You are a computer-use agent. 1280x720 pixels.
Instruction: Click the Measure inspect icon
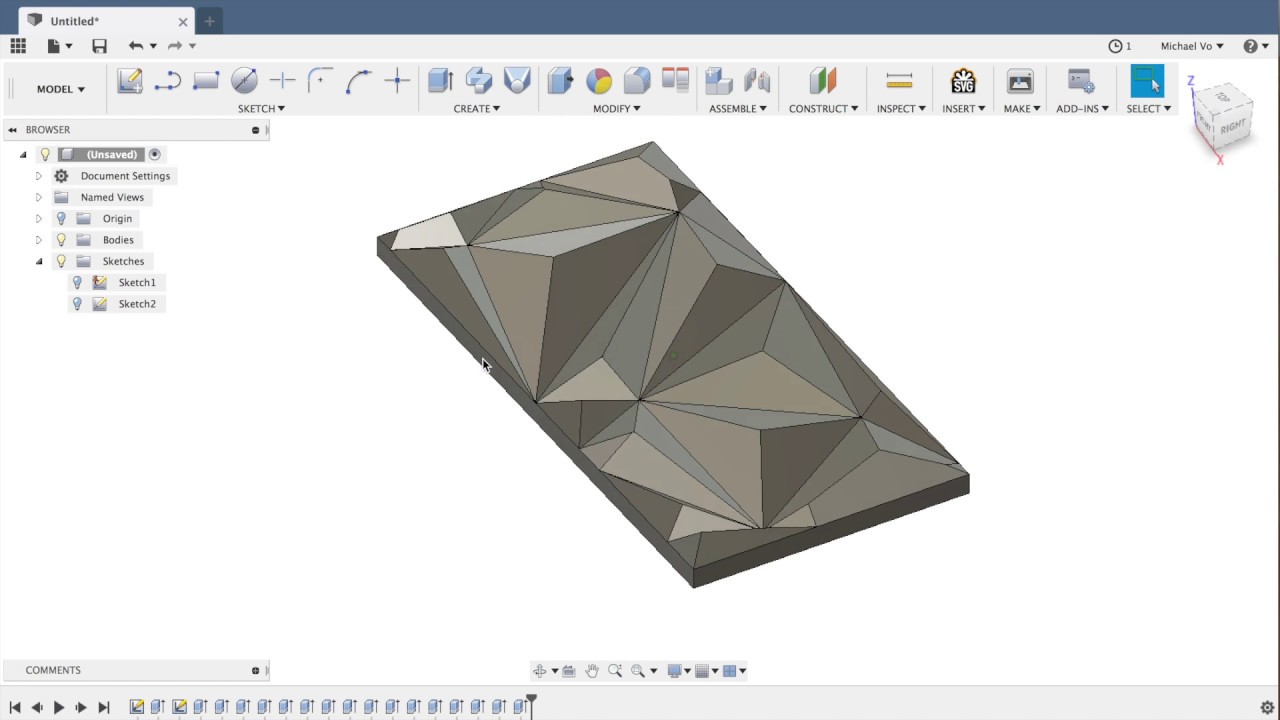(x=899, y=81)
